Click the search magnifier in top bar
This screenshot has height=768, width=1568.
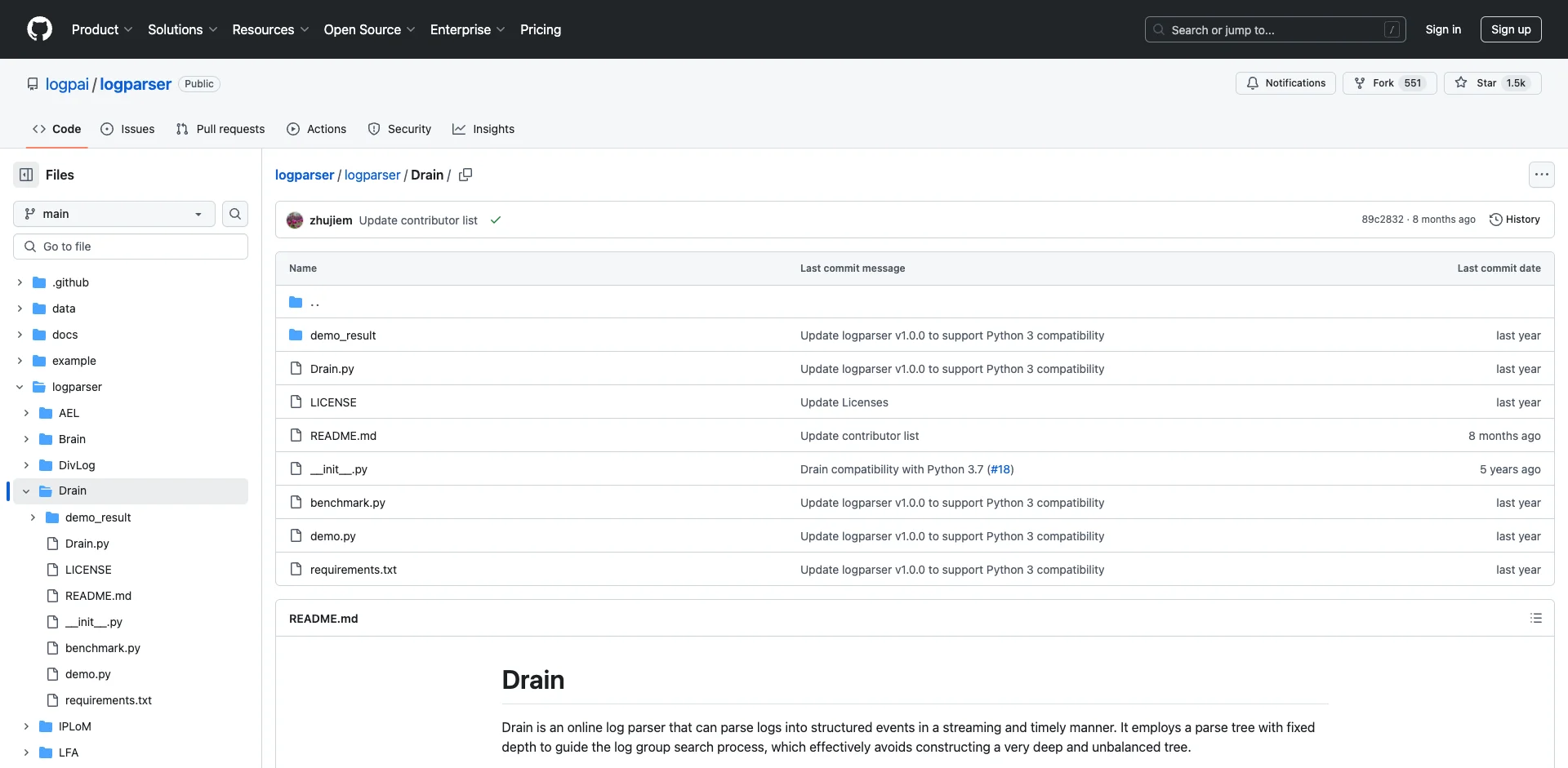[1159, 29]
